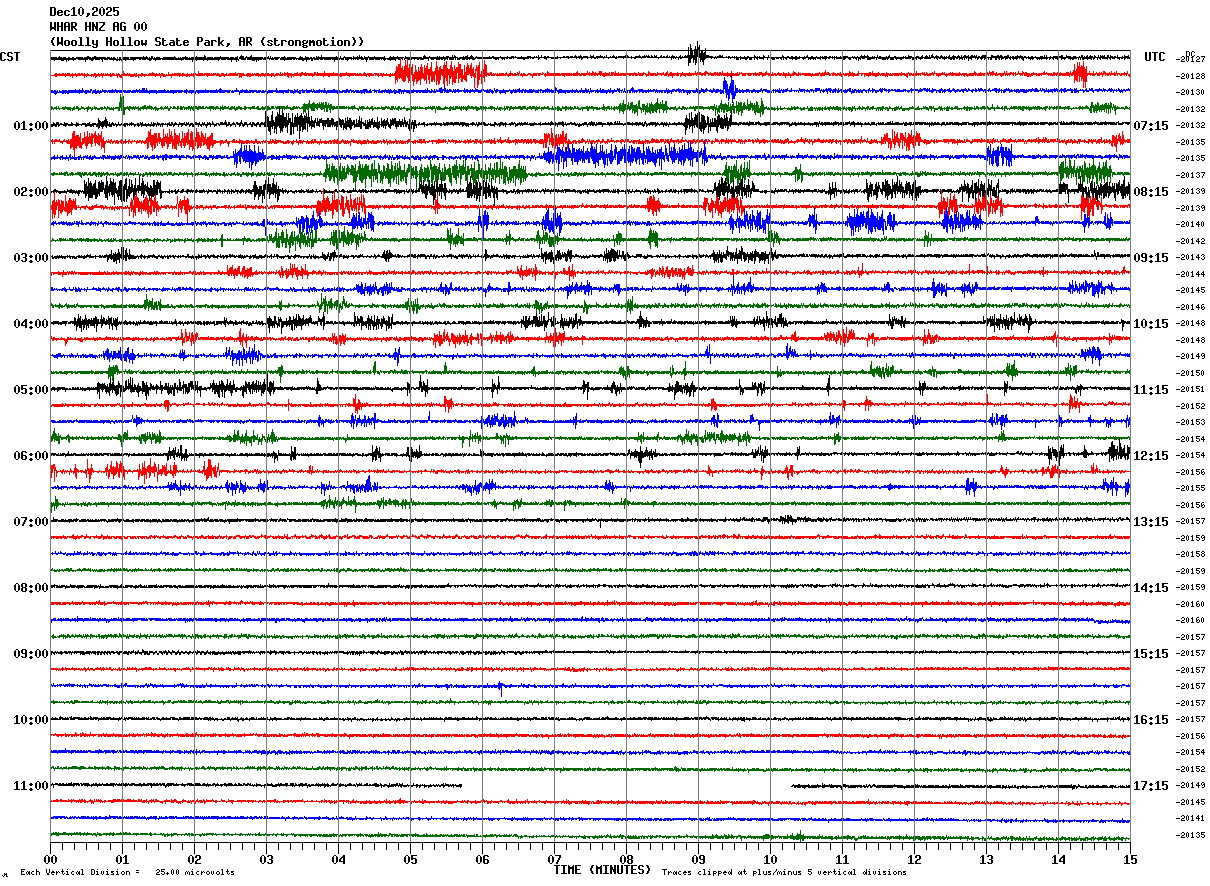Select the 09:00 CST row label

[31, 654]
